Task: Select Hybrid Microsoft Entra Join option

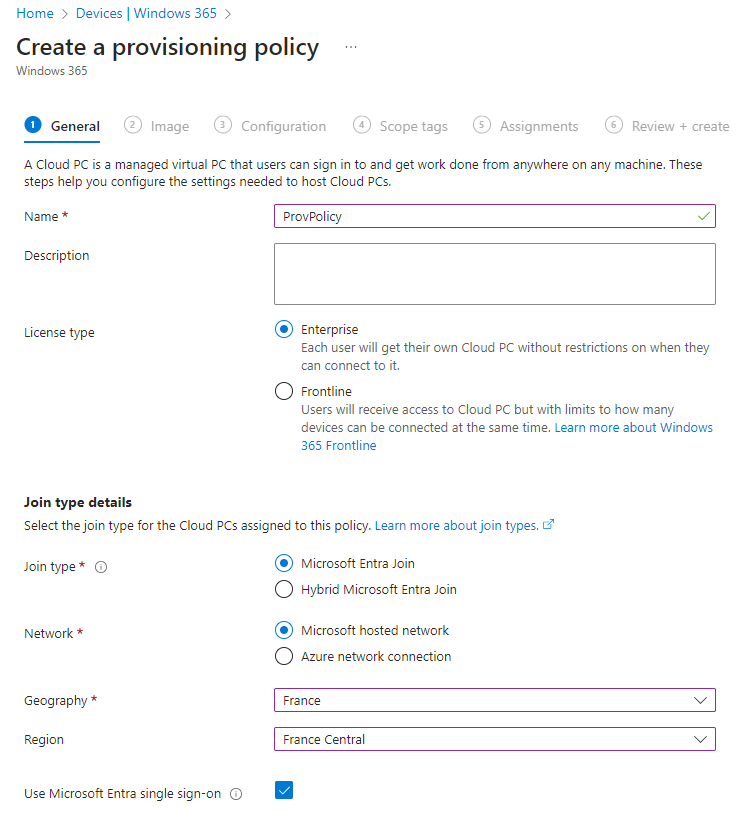Action: pos(284,589)
